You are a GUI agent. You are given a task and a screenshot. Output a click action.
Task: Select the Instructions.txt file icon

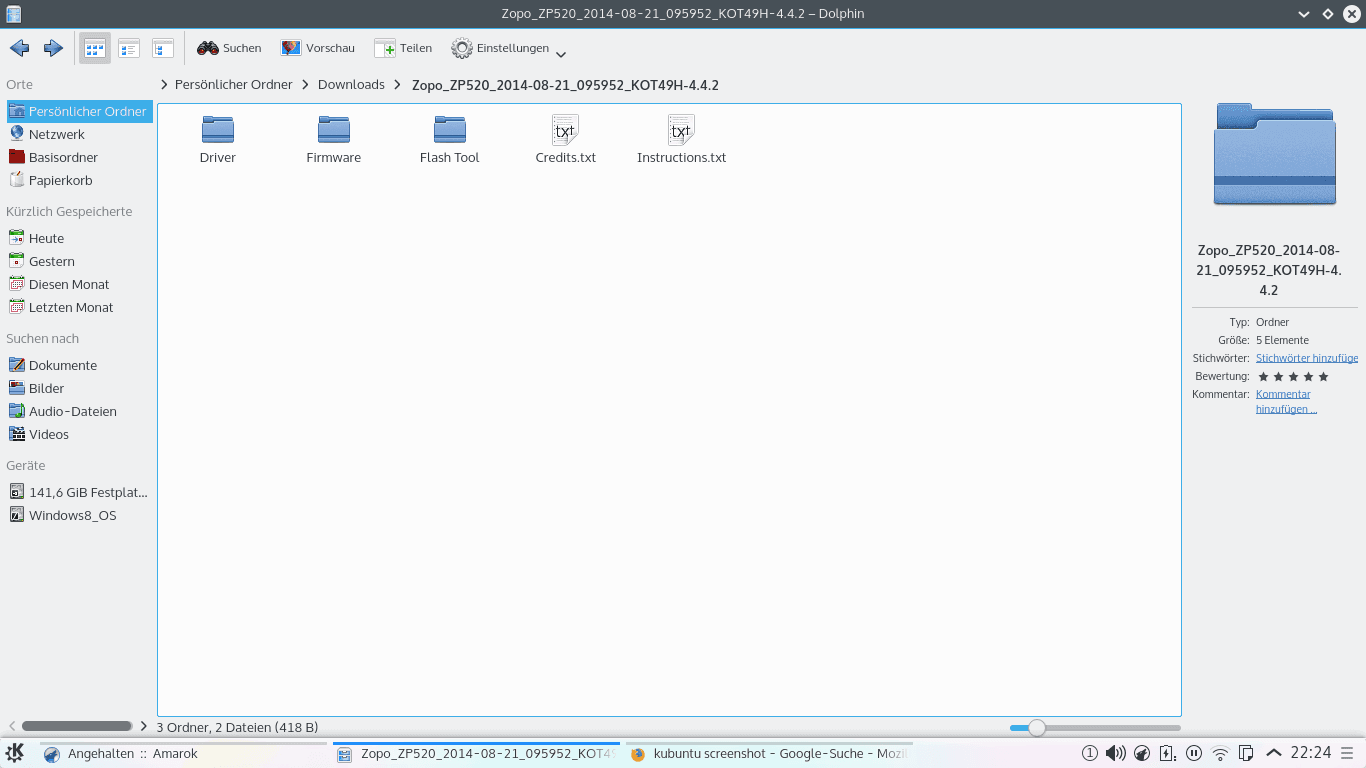tap(682, 129)
